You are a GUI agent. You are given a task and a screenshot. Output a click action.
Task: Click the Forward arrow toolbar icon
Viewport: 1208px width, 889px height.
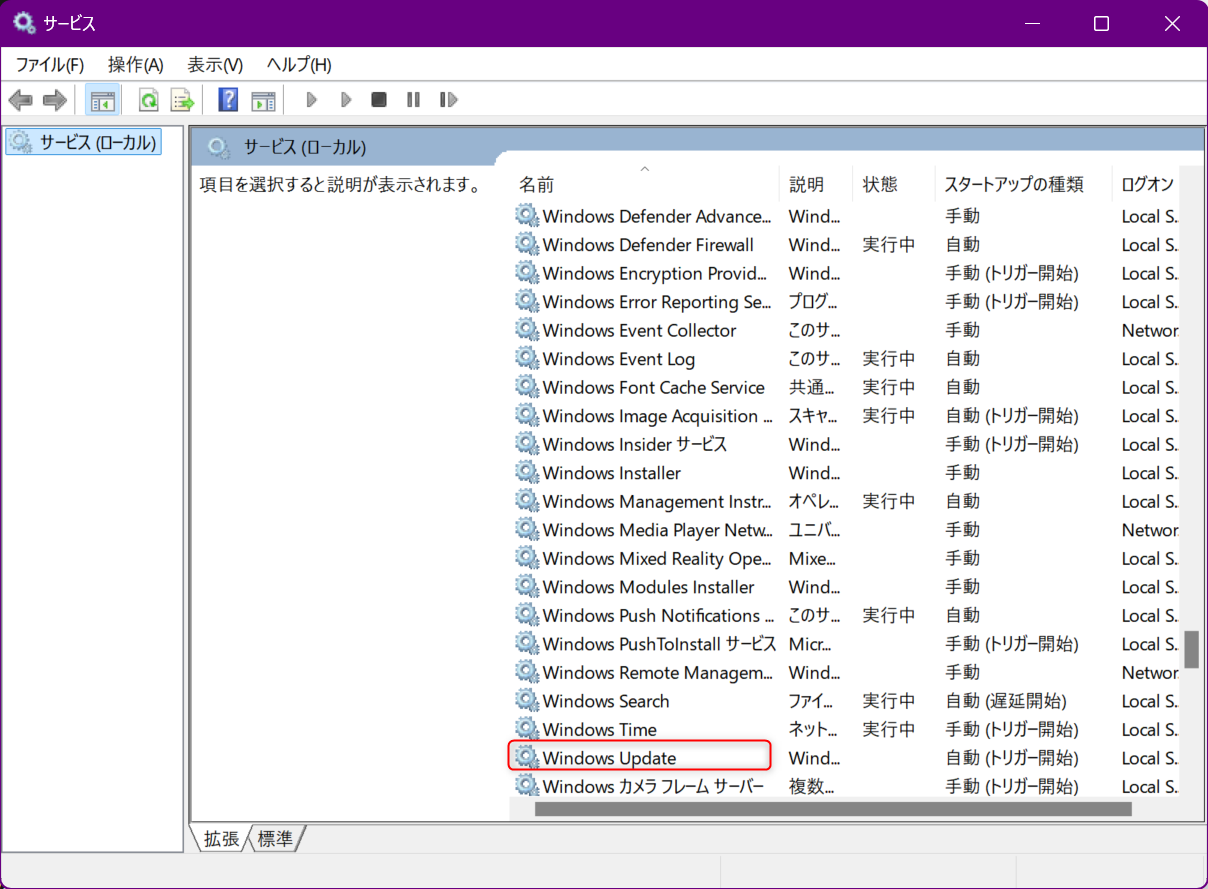(x=55, y=100)
